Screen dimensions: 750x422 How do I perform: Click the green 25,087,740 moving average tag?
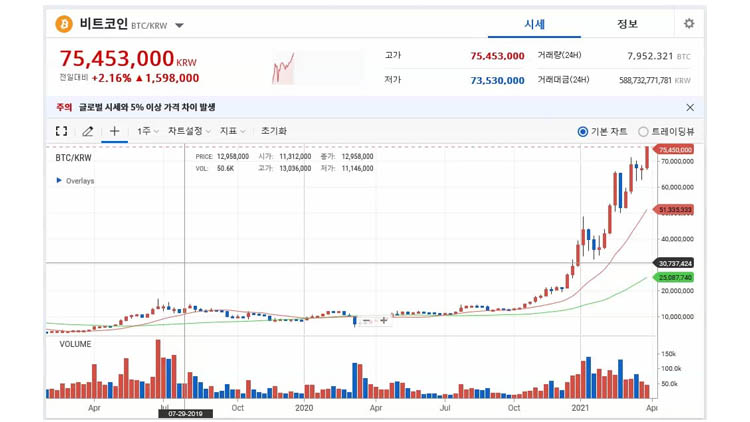tap(673, 278)
